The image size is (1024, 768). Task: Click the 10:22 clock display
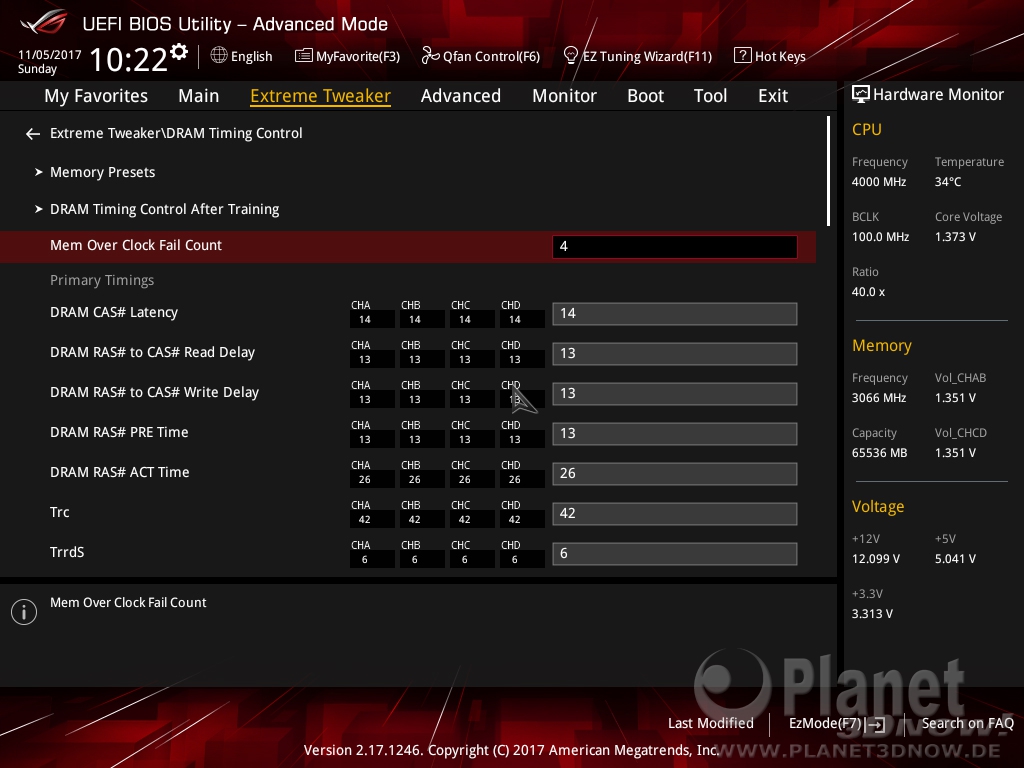[128, 60]
